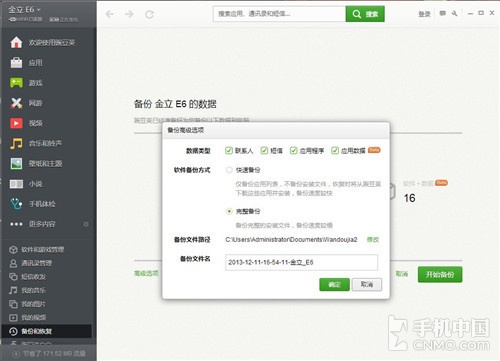Click the traffic saved status icon
500x361 pixels.
pyautogui.click(x=16, y=354)
